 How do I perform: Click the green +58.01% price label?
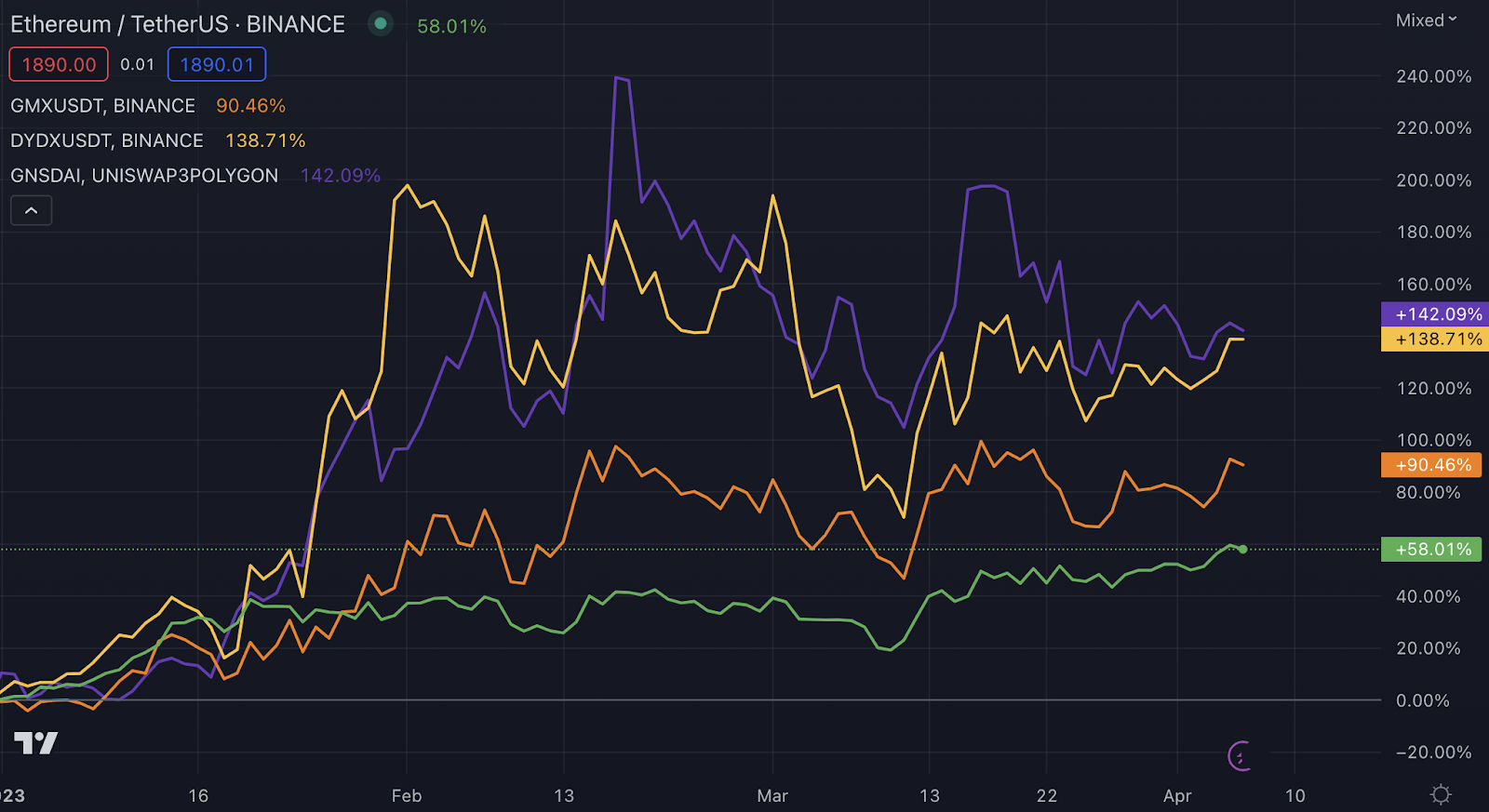(x=1431, y=550)
